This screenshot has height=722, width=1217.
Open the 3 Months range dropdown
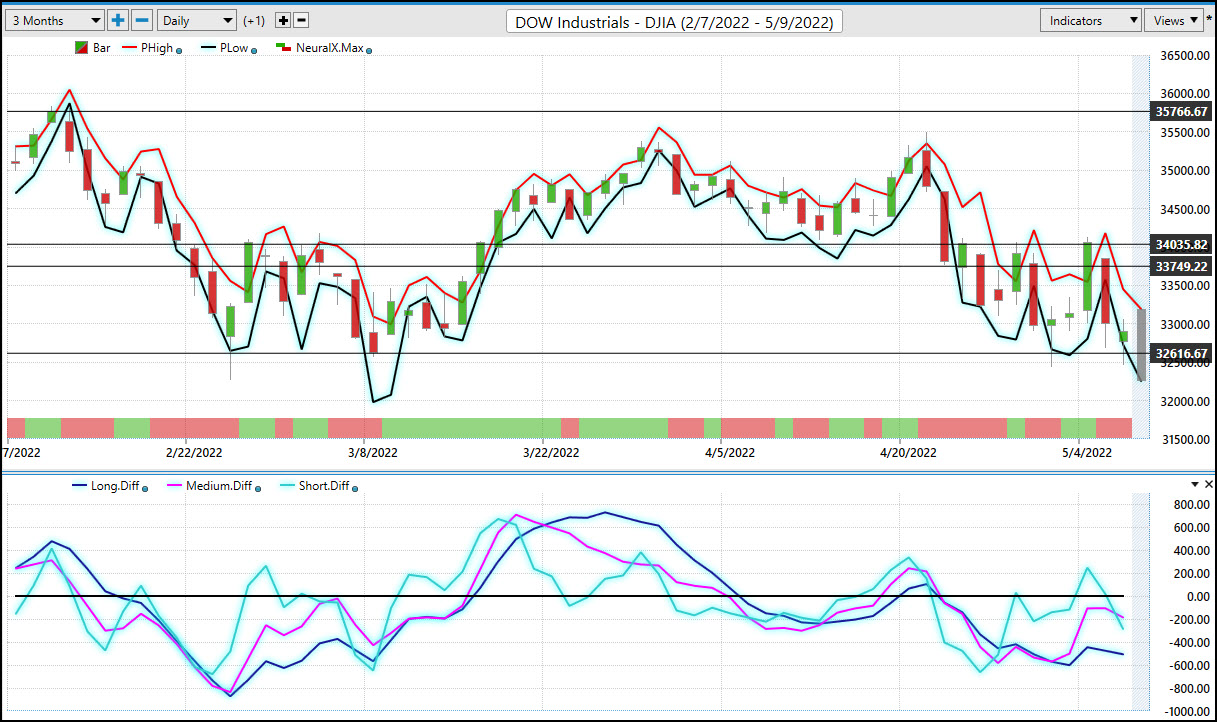(x=53, y=20)
